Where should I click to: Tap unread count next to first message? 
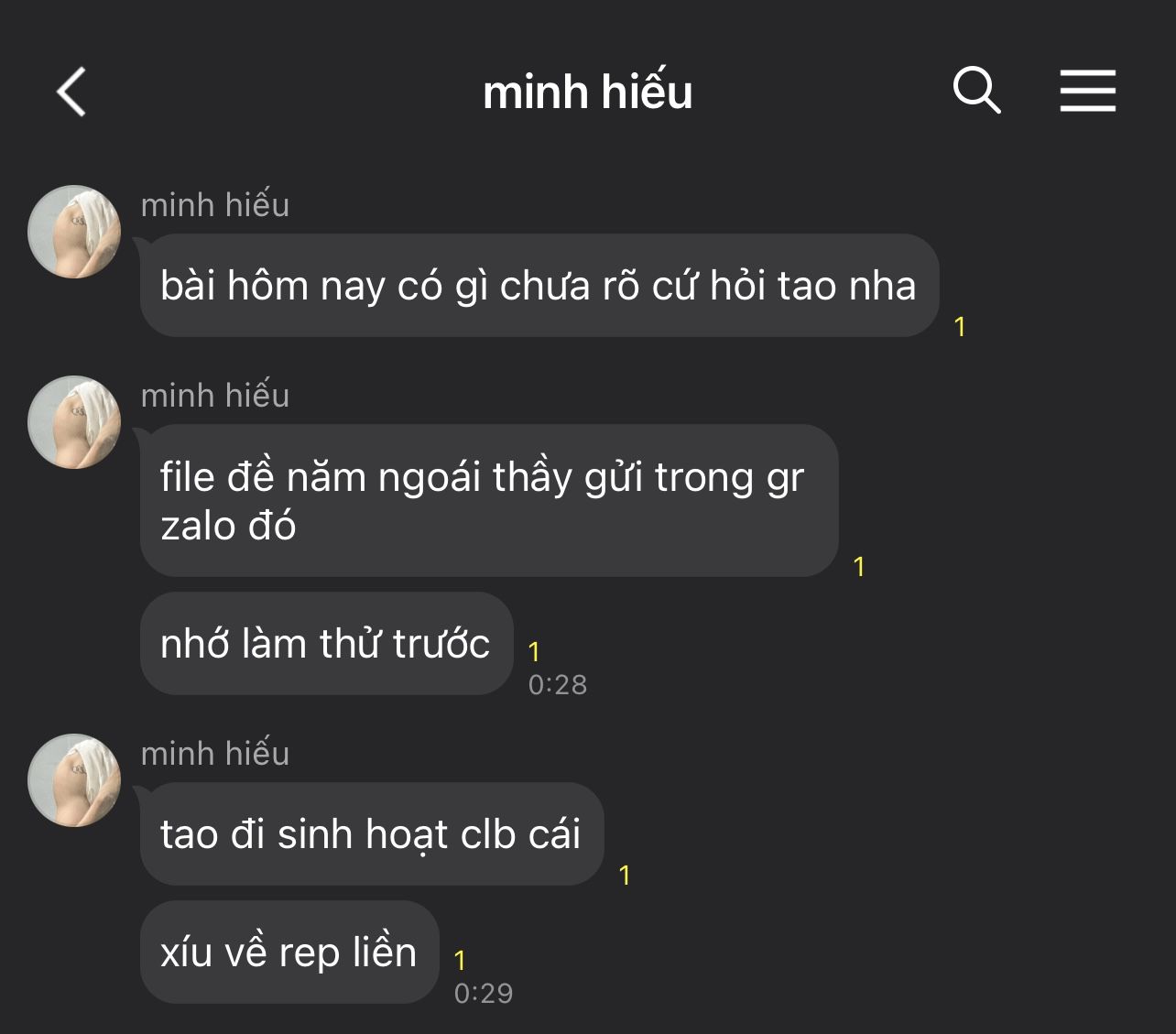960,327
